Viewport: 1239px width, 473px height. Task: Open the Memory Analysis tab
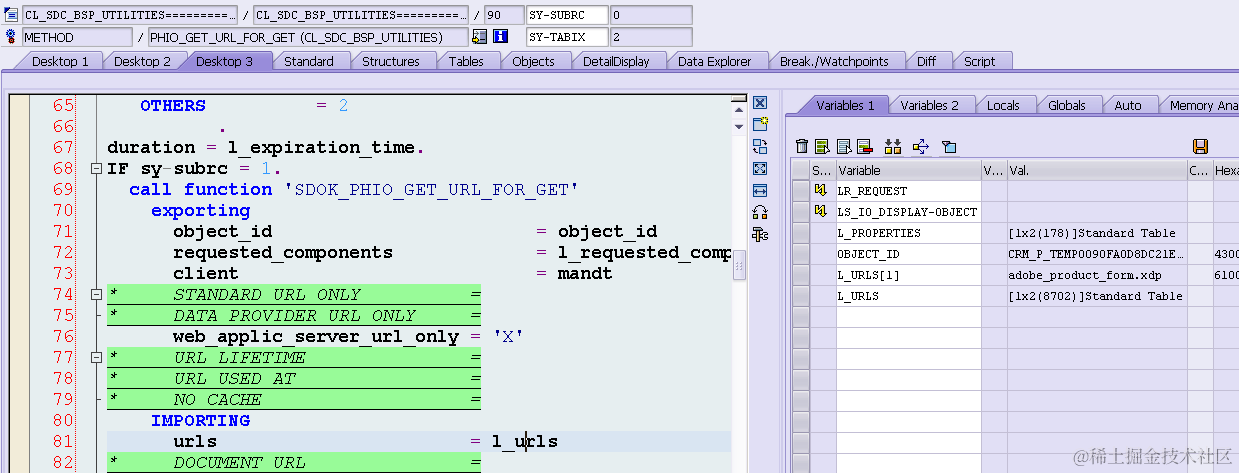pyautogui.click(x=1199, y=105)
